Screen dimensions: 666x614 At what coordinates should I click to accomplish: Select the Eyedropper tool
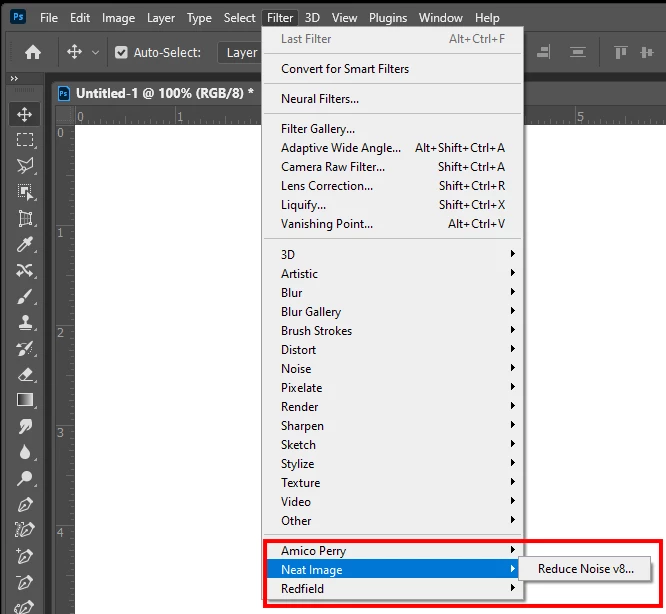click(x=25, y=245)
